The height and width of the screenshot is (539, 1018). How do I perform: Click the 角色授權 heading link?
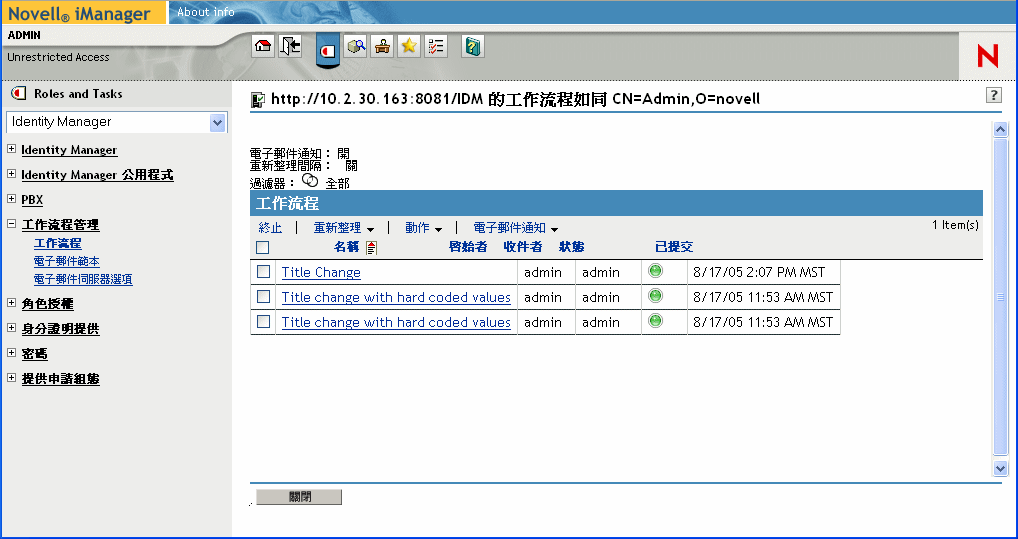(x=47, y=304)
